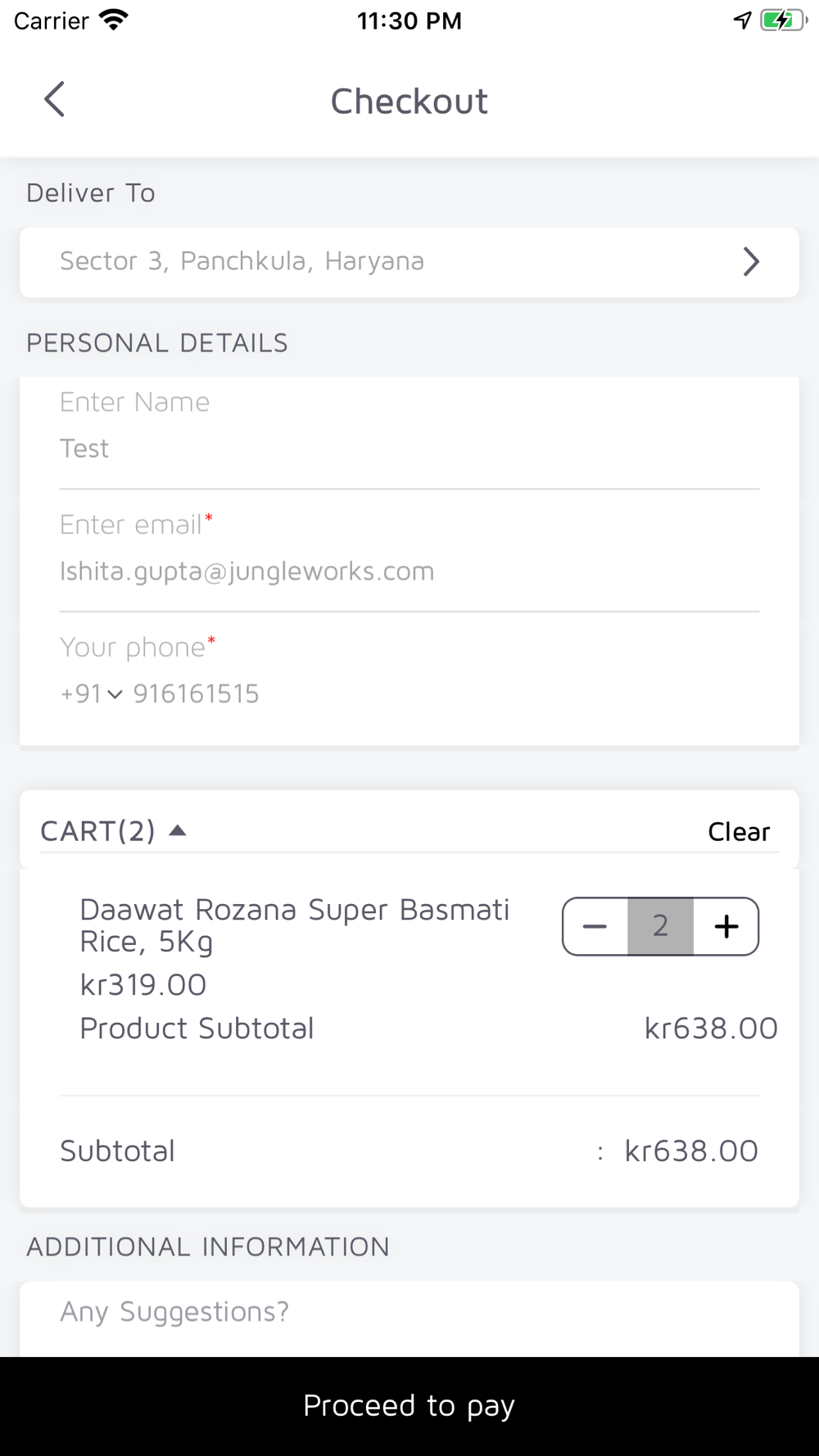Tap the quantity value 2 box
This screenshot has height=1456, width=819.
[x=660, y=926]
